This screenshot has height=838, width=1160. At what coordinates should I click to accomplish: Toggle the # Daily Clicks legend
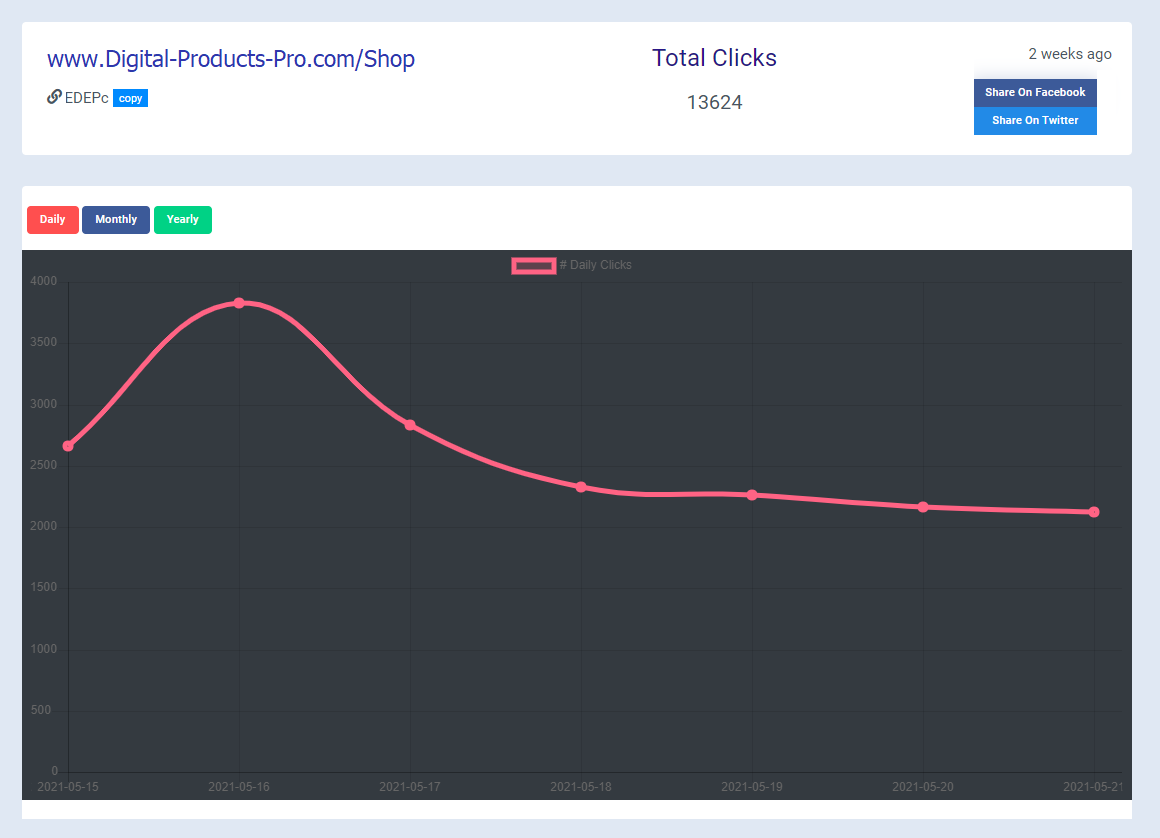pyautogui.click(x=597, y=265)
